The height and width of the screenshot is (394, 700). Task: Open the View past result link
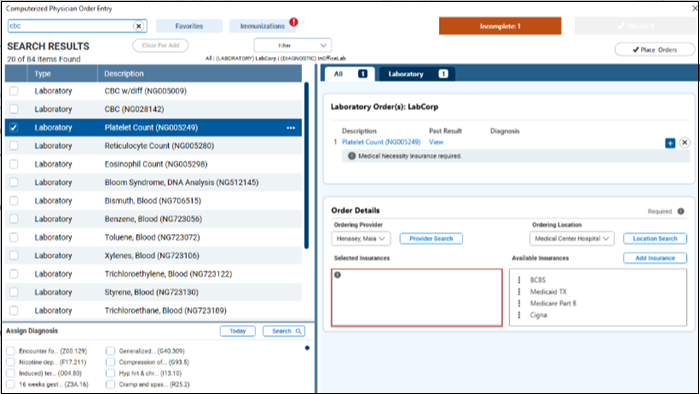pos(436,142)
